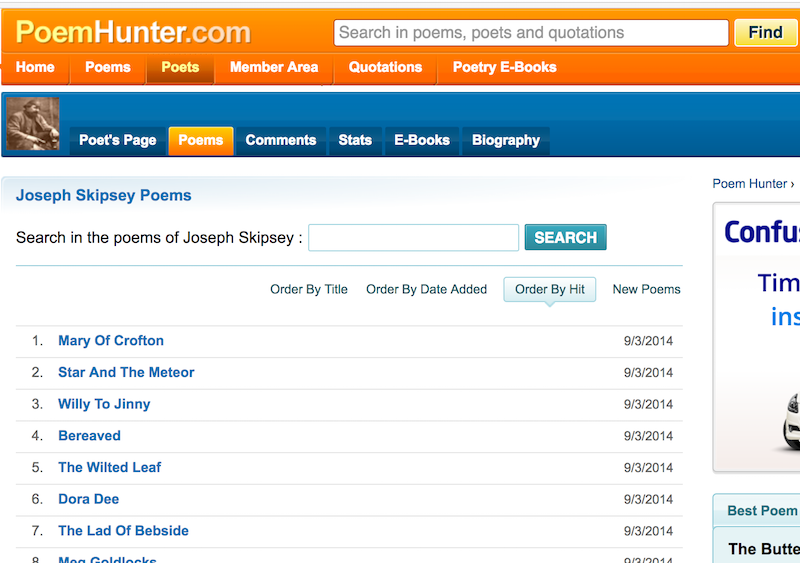Viewport: 800px width, 563px height.
Task: Open the Stats tab
Action: point(354,140)
